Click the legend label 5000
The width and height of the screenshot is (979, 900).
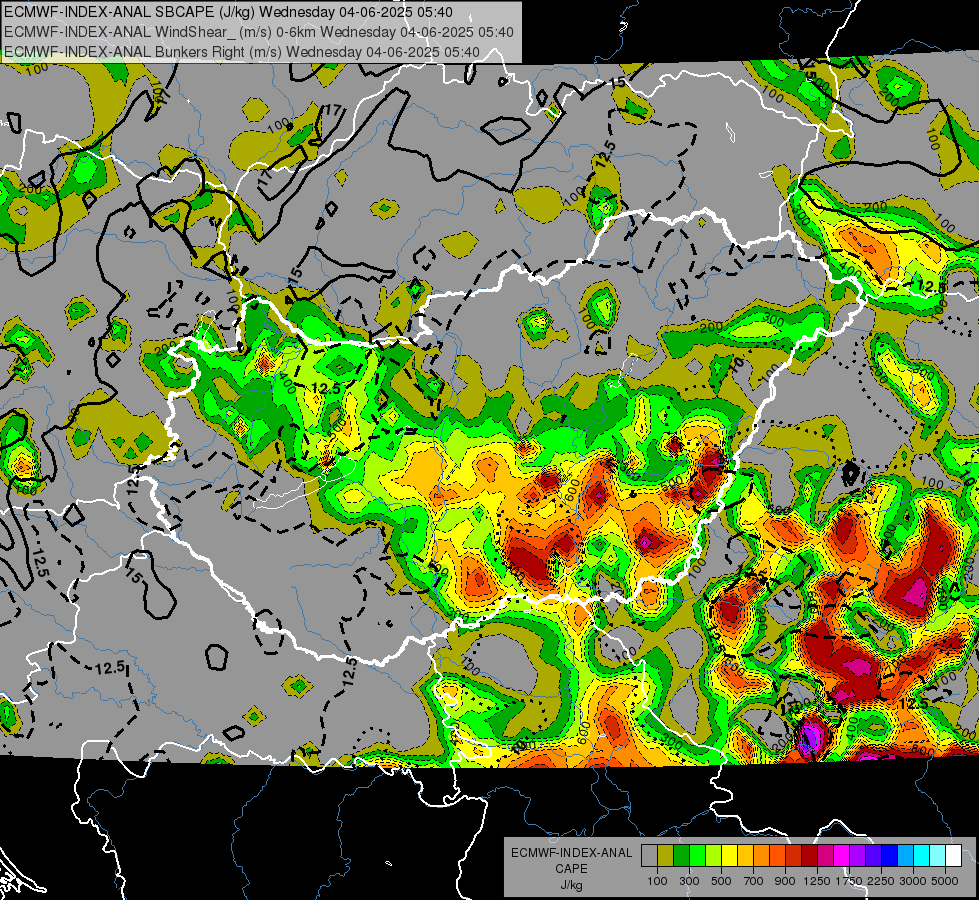pos(945,881)
